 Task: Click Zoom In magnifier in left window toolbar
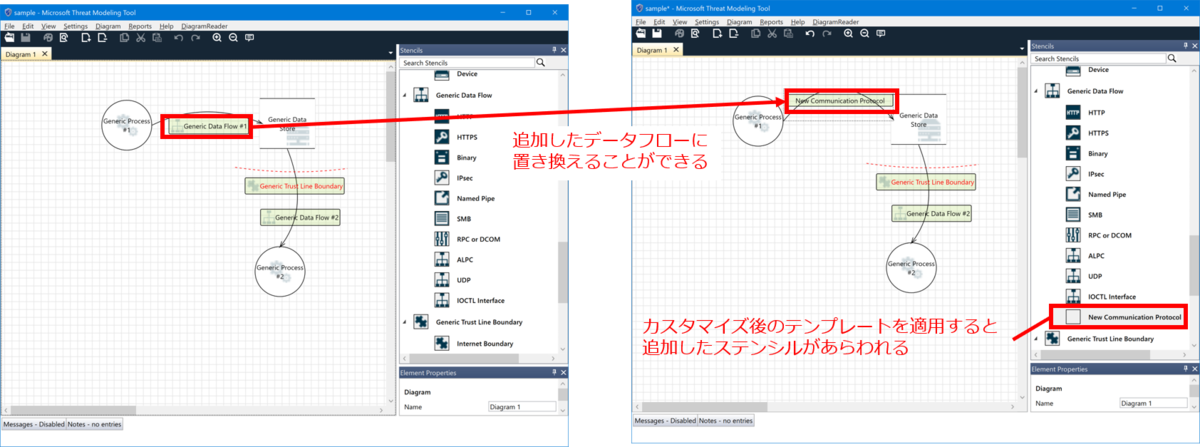[x=217, y=38]
